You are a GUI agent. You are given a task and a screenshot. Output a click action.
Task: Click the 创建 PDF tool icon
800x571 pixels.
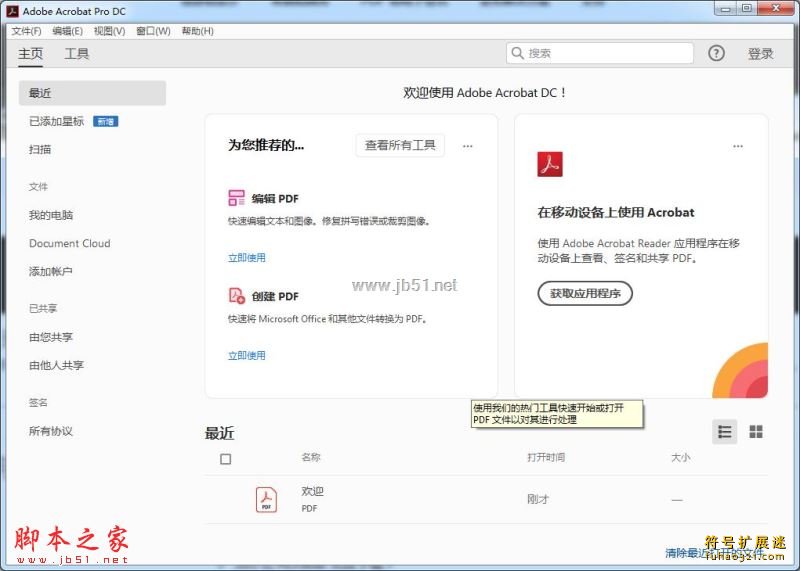click(x=236, y=295)
